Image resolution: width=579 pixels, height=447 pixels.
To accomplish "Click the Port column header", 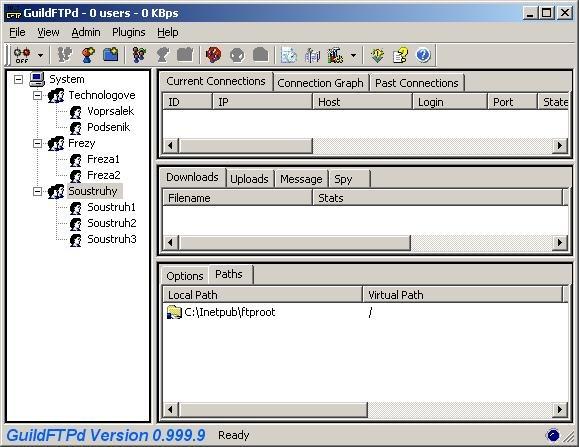I will (x=512, y=102).
